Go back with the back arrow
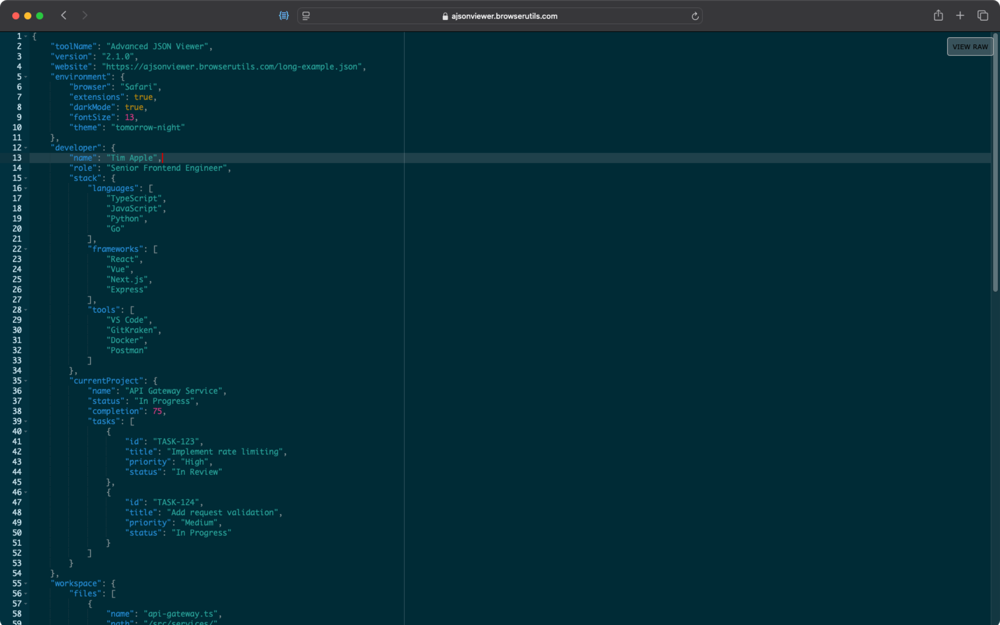The width and height of the screenshot is (1000, 625). coord(64,16)
